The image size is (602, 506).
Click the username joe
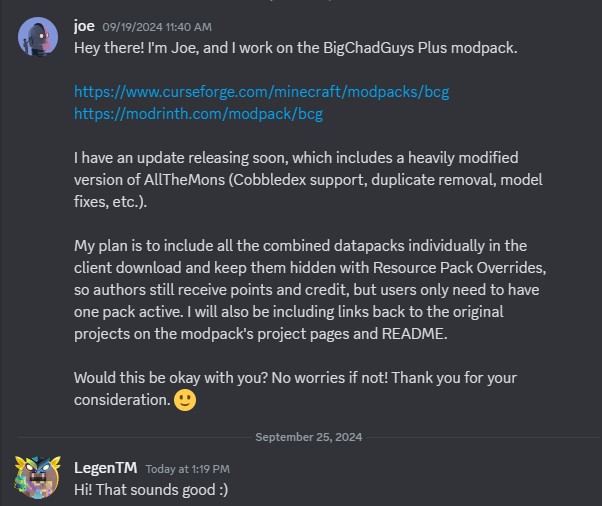pyautogui.click(x=84, y=24)
